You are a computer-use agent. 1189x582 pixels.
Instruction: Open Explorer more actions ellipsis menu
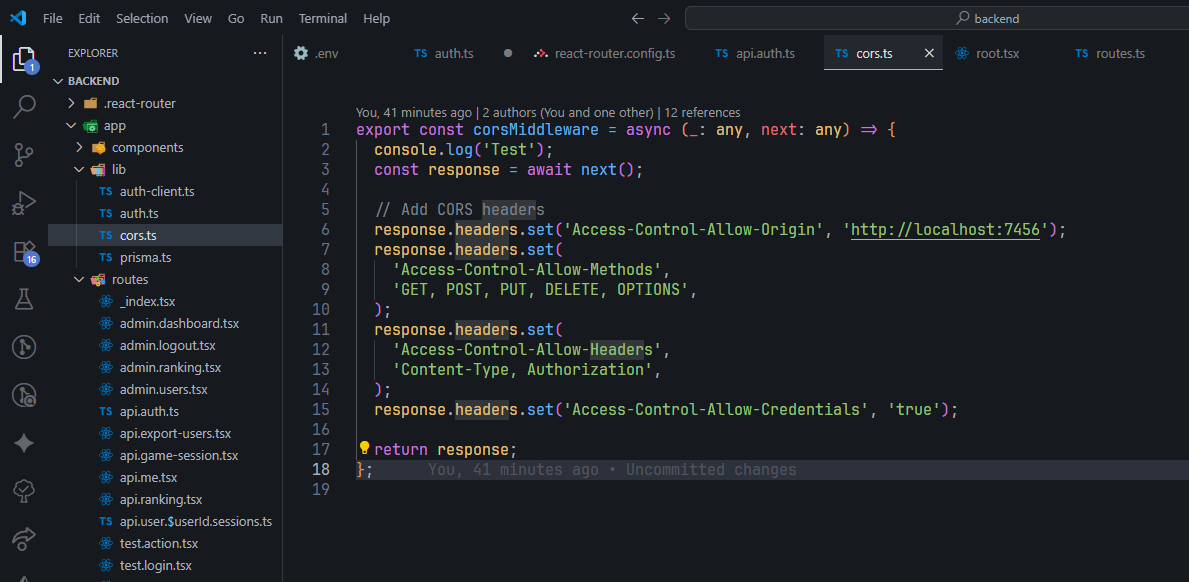260,53
